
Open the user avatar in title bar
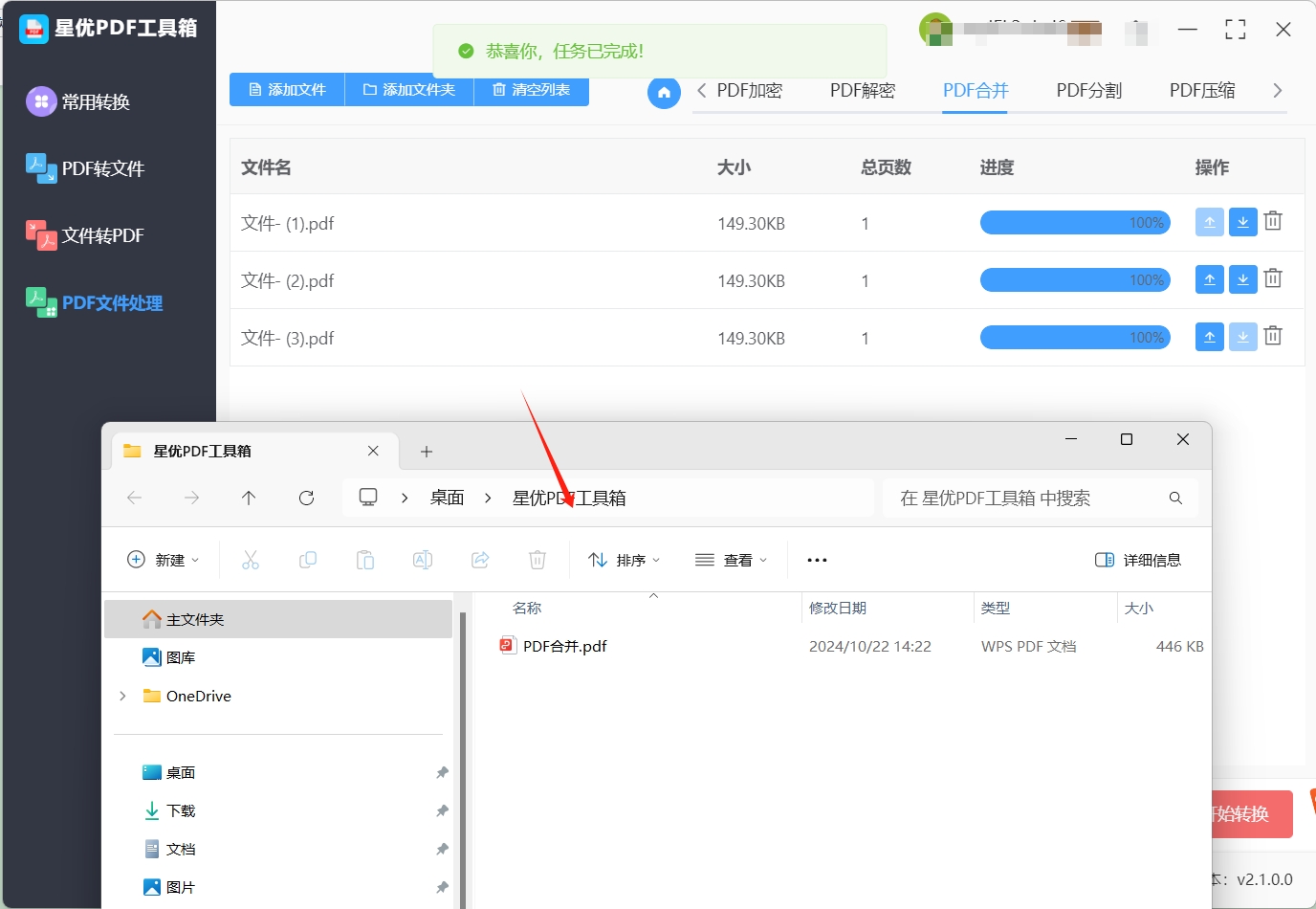(x=934, y=29)
